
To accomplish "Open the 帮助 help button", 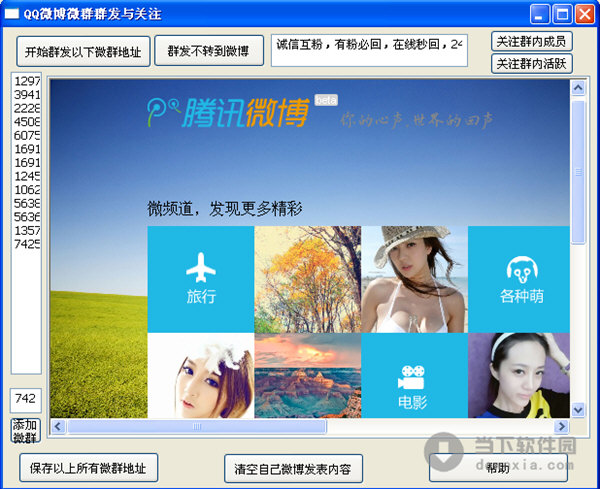I will coord(498,467).
